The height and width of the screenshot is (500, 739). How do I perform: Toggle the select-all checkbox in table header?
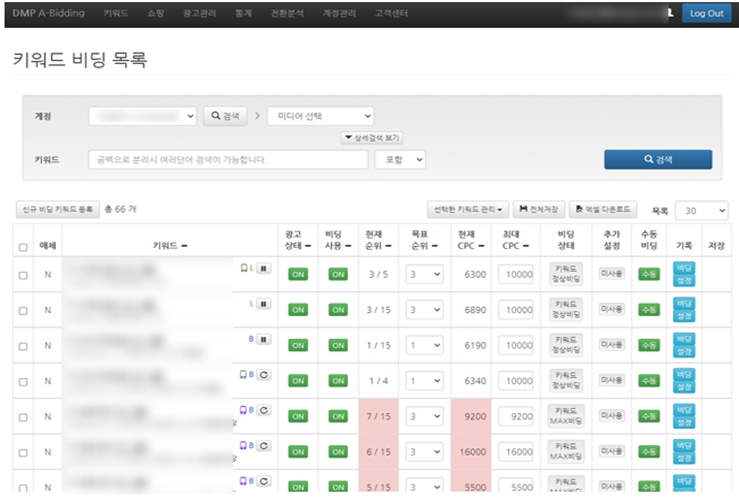(23, 247)
